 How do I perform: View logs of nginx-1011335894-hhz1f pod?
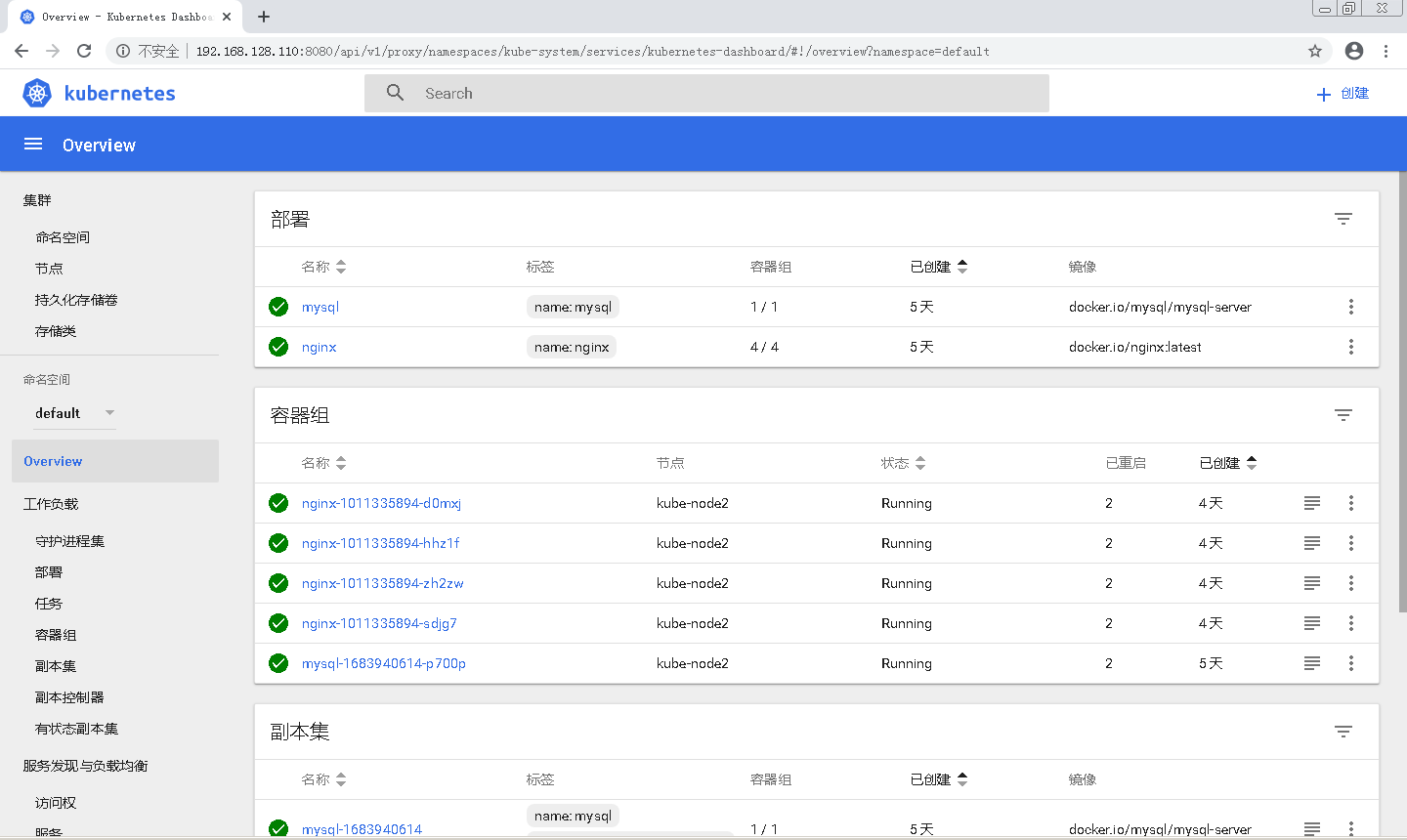tap(1312, 543)
